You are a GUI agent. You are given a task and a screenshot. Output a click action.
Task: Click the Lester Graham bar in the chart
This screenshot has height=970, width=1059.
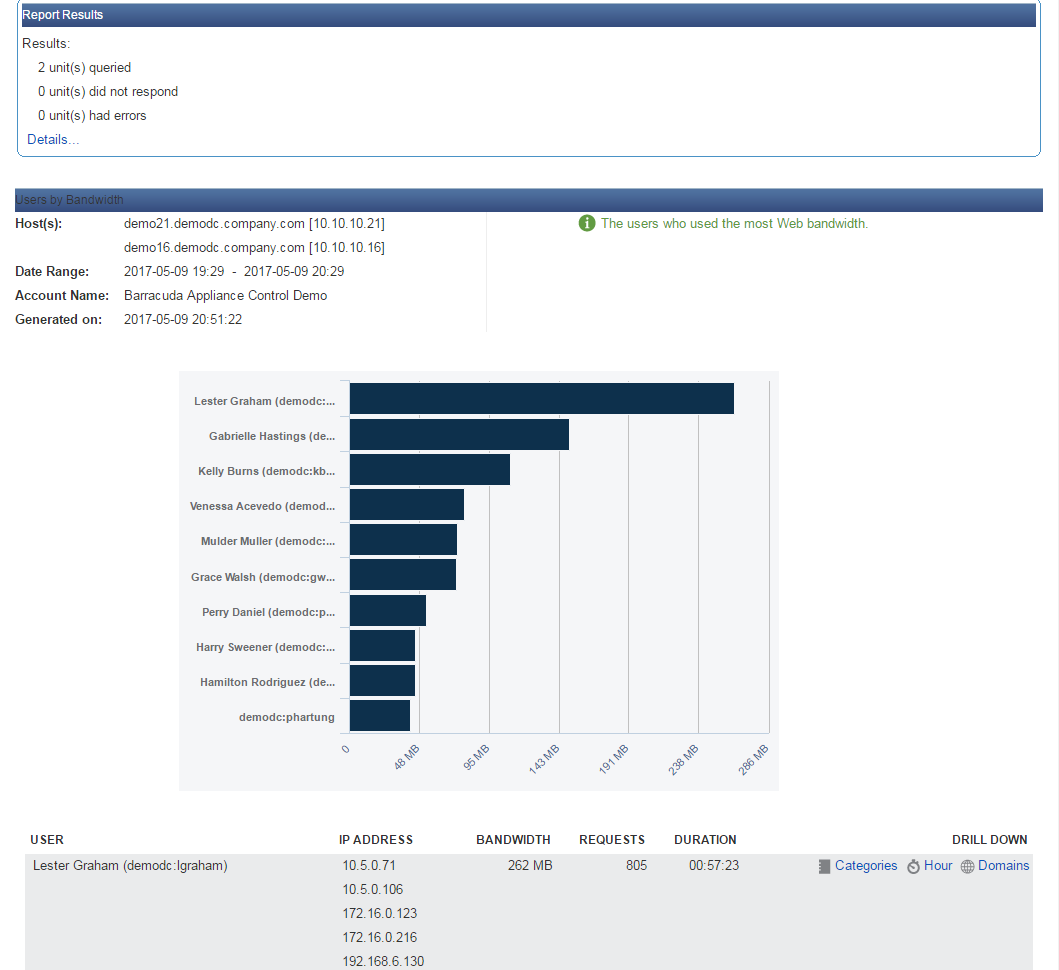(542, 399)
